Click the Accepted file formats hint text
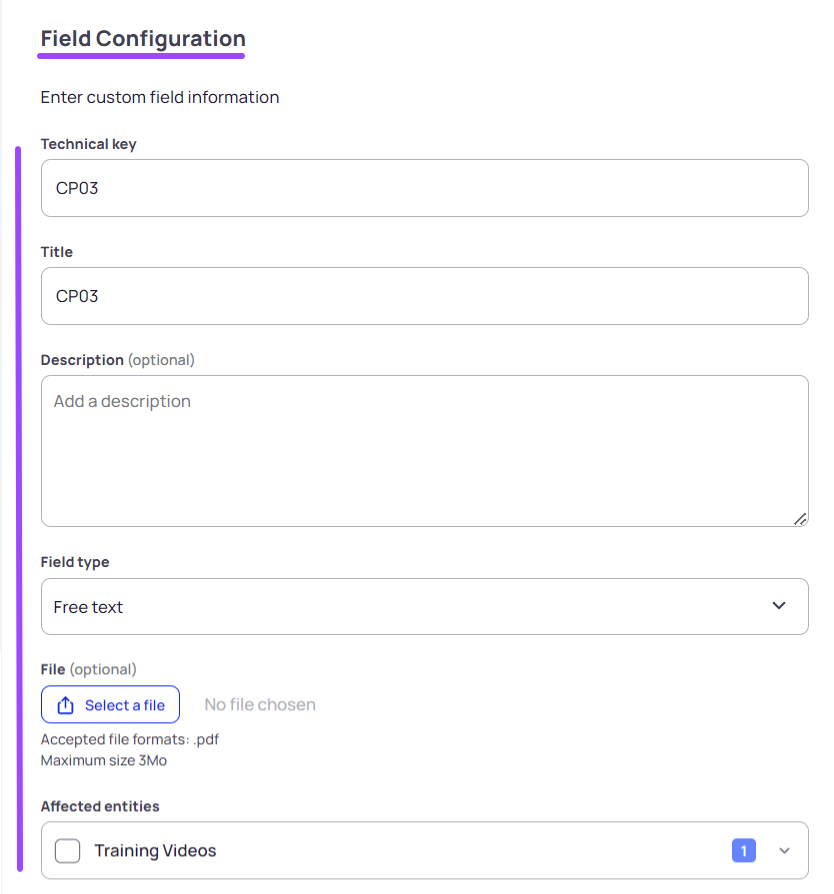 (129, 739)
